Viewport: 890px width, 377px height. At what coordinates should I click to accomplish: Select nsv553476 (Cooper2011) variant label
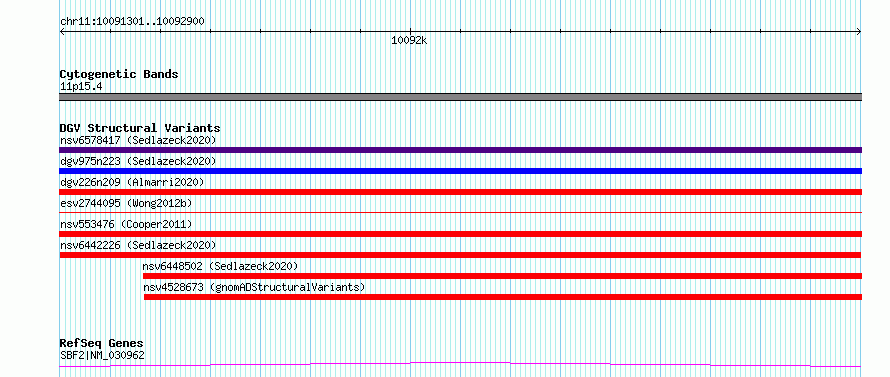pyautogui.click(x=126, y=224)
